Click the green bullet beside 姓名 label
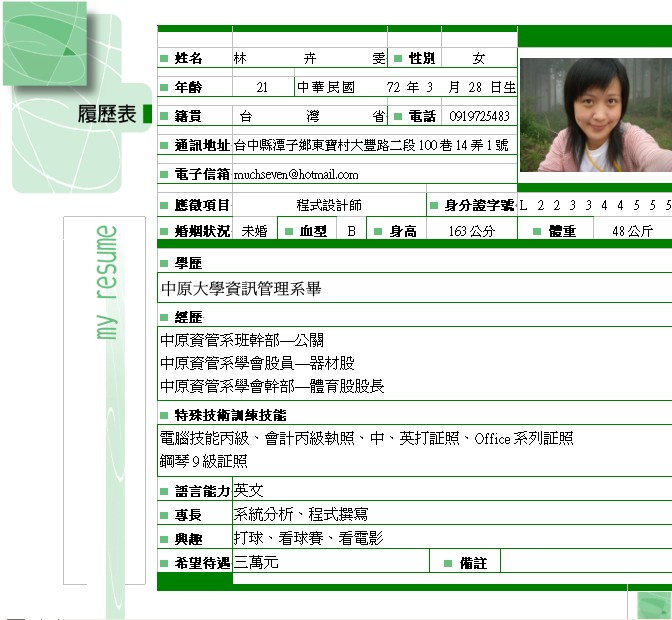This screenshot has width=672, height=620. (165, 59)
